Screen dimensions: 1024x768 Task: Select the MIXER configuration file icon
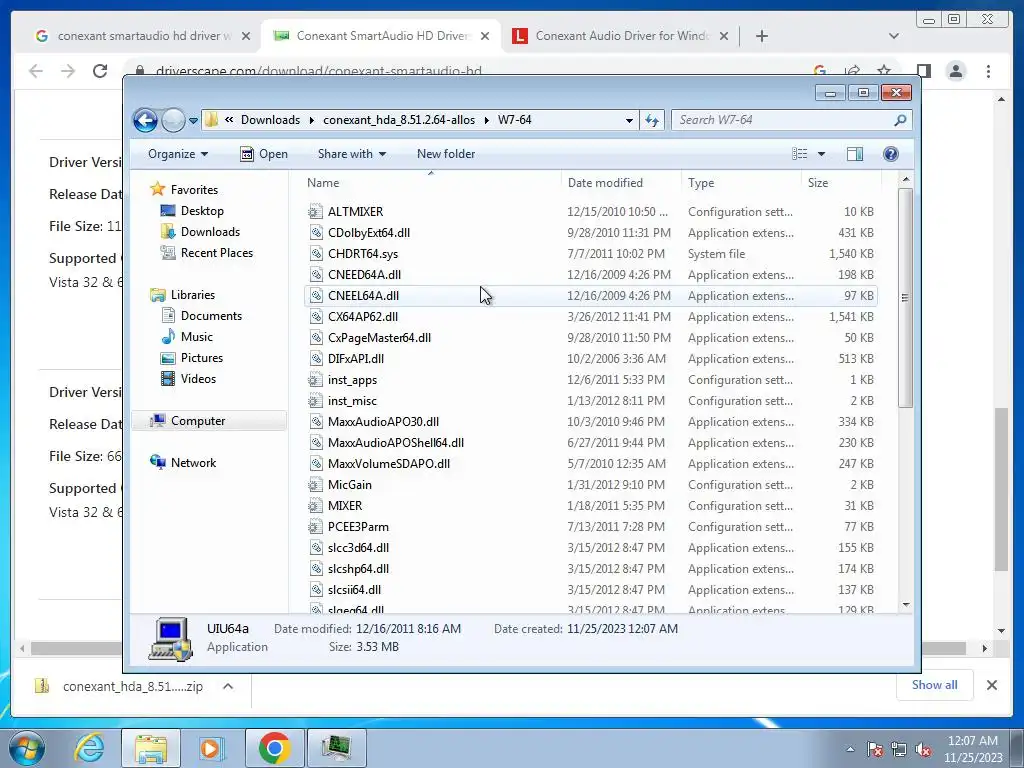pyautogui.click(x=315, y=505)
